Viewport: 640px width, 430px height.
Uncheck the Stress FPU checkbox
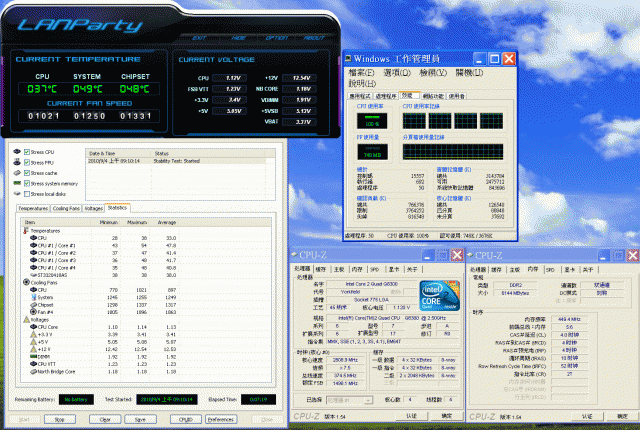[x=27, y=162]
